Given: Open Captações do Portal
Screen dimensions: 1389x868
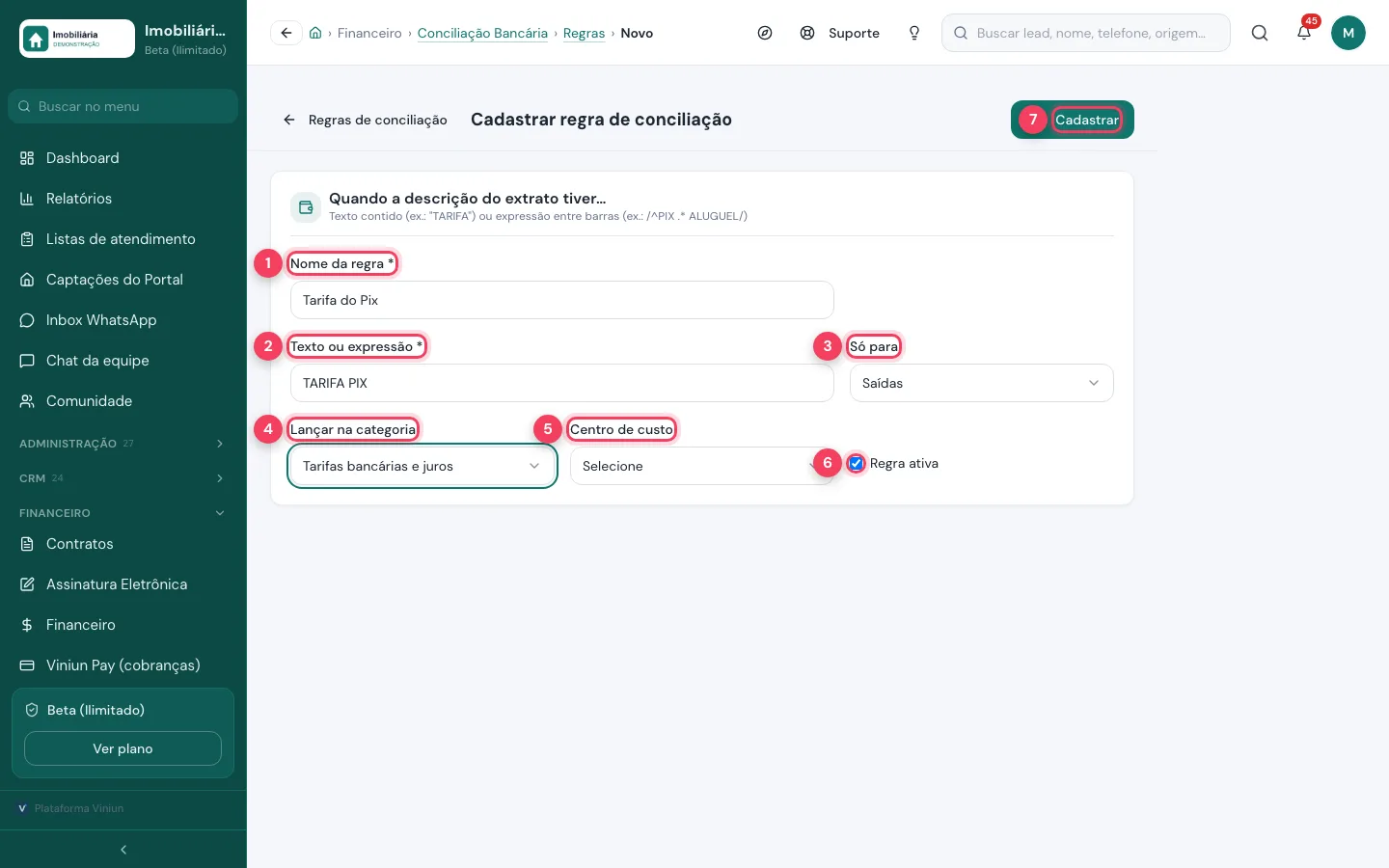Looking at the screenshot, I should click(x=123, y=280).
